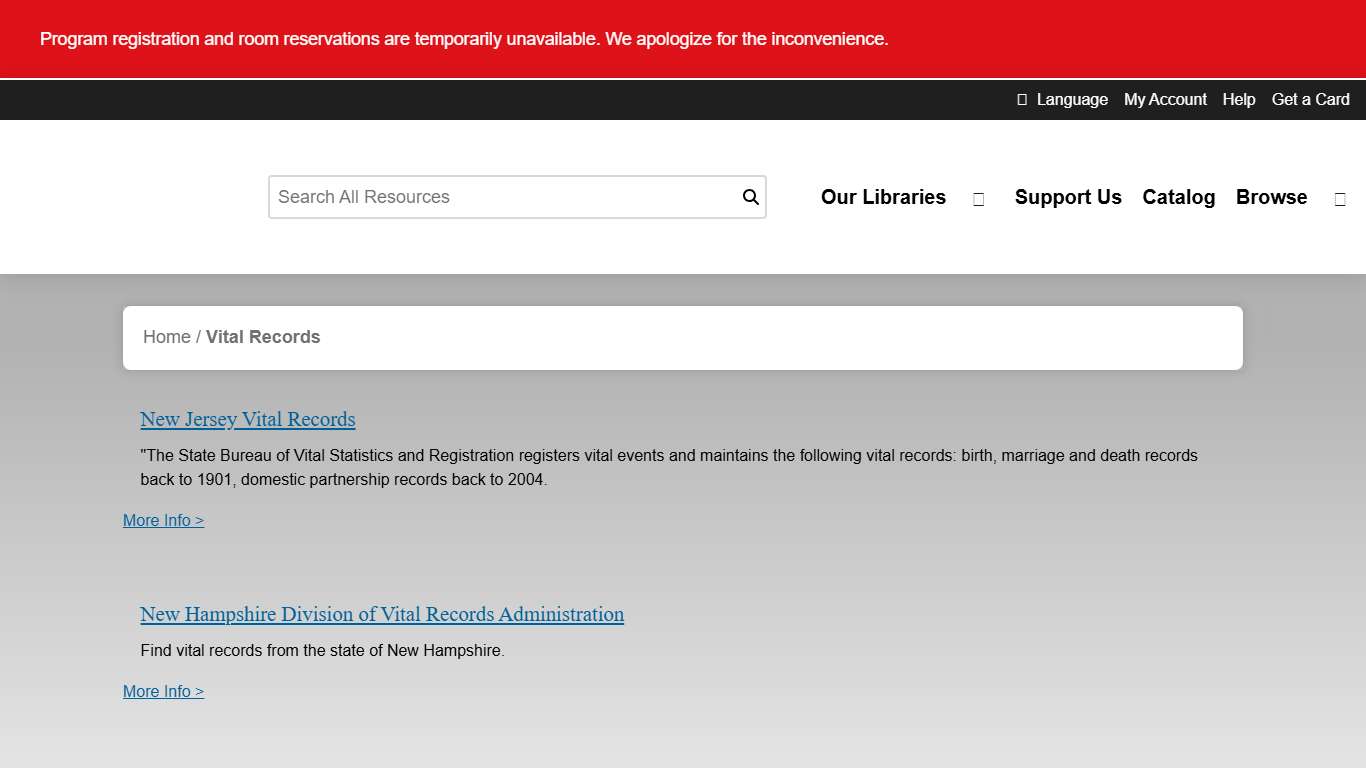Return to Home via the breadcrumb
This screenshot has width=1366, height=768.
pos(166,337)
